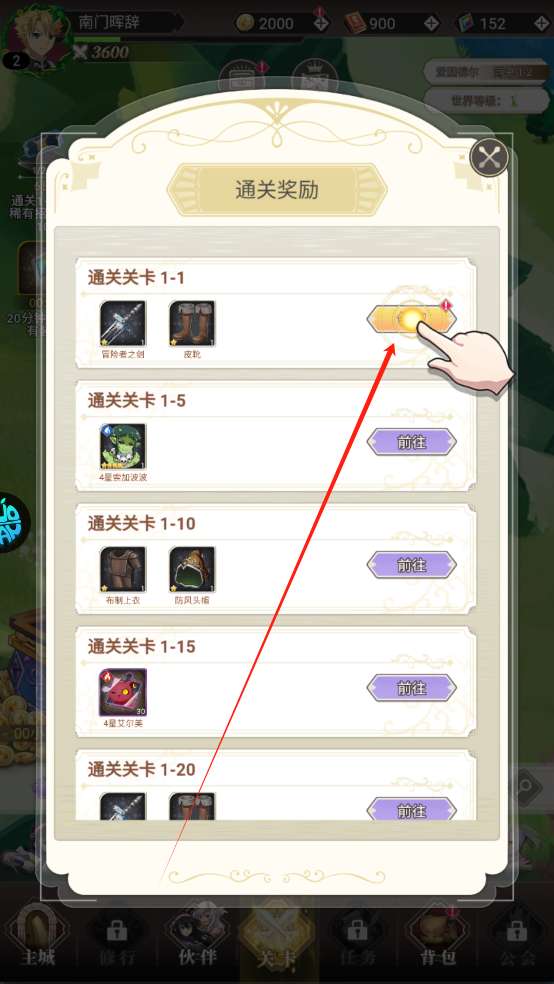Viewport: 554px width, 984px height.
Task: Open the 伙伴 partners tab
Action: tap(197, 943)
